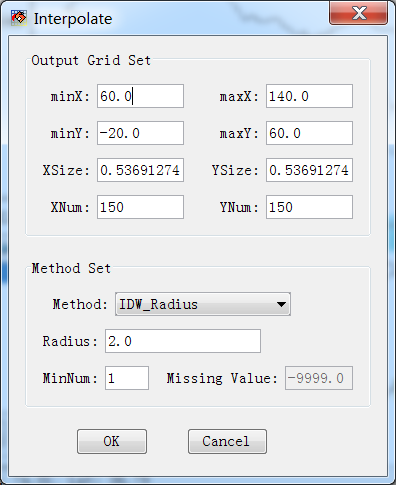Select the "Method:" label text

coord(80,305)
